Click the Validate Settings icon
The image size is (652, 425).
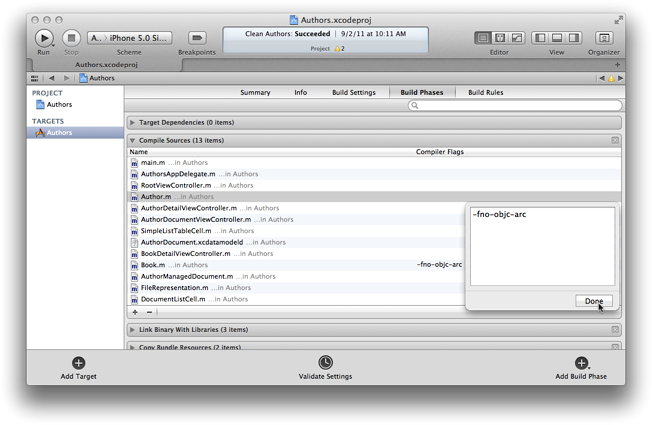point(325,363)
